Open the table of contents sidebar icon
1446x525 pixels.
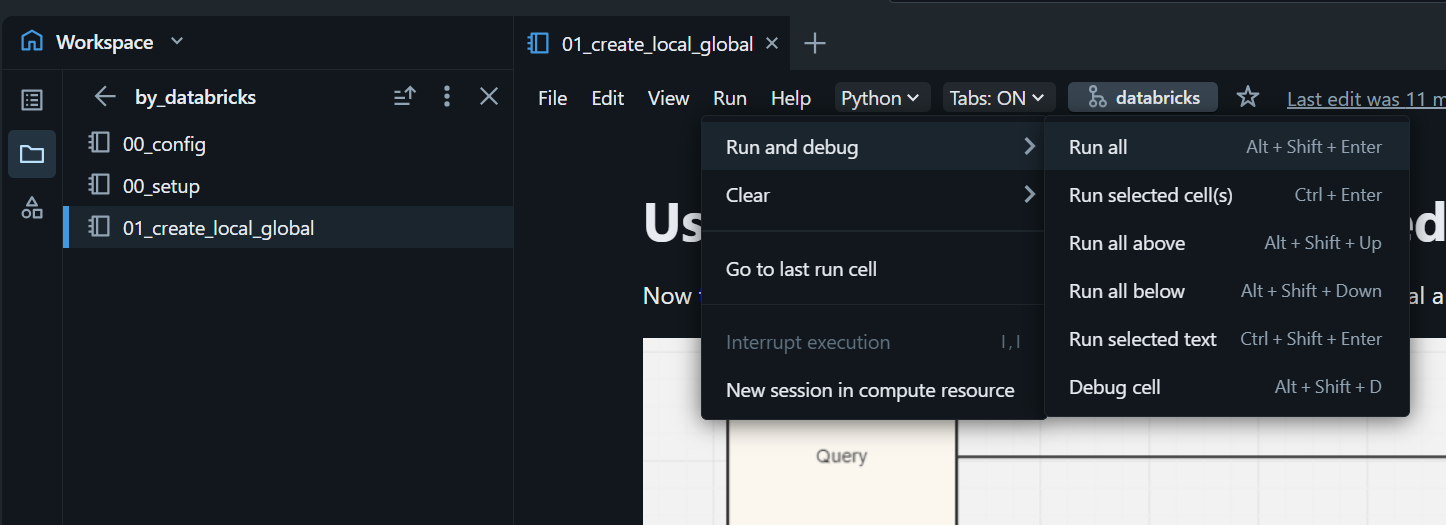(x=32, y=100)
